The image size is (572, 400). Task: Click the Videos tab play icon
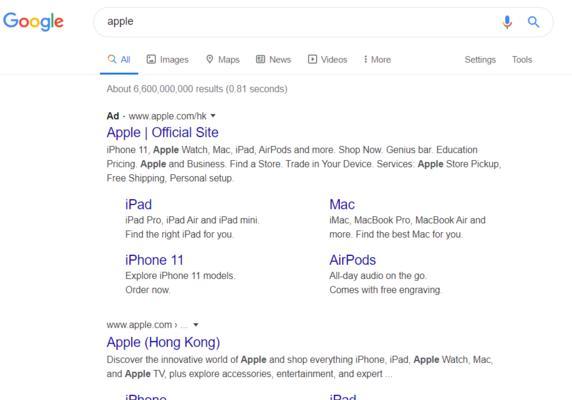coord(312,59)
